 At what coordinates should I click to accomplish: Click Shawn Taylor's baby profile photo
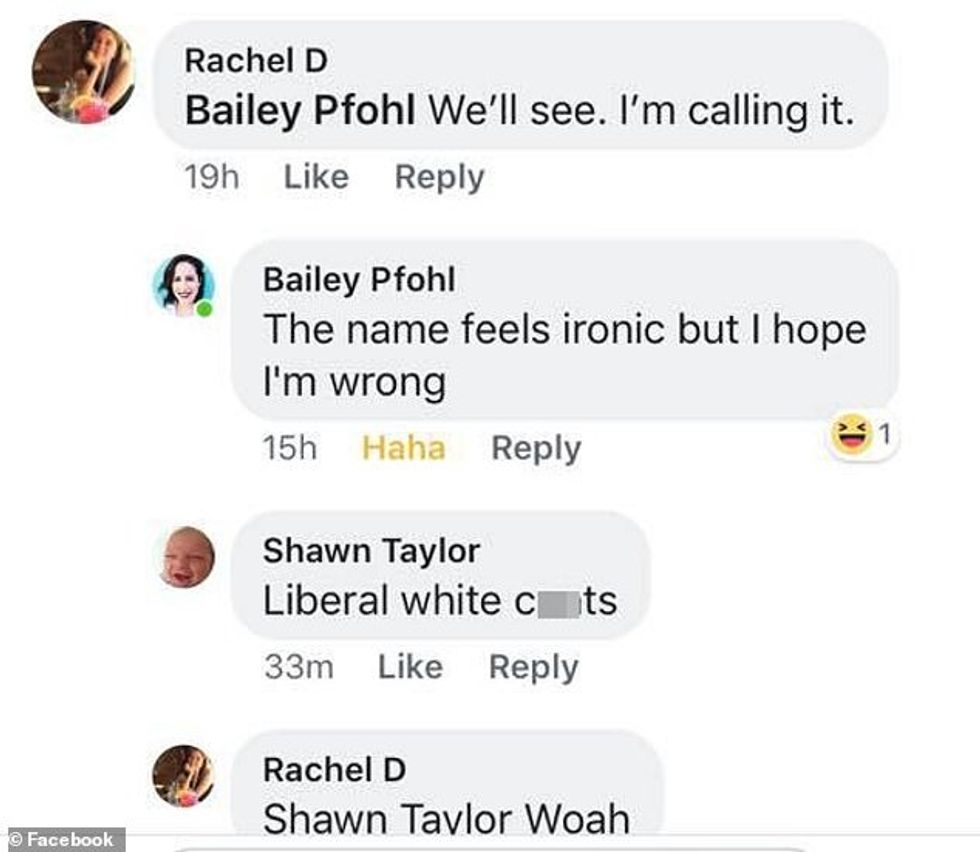[186, 557]
